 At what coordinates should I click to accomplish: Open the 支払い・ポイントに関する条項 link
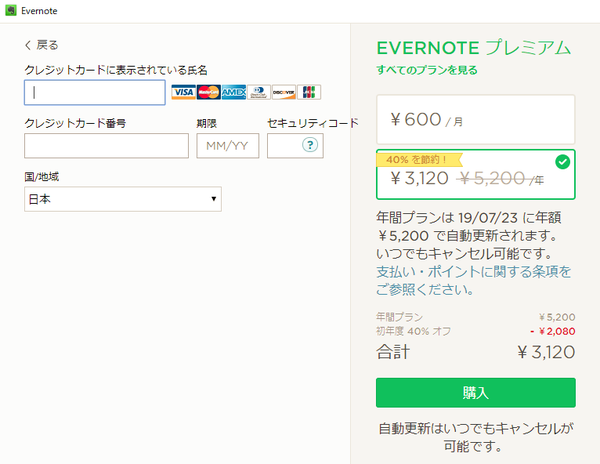click(473, 280)
